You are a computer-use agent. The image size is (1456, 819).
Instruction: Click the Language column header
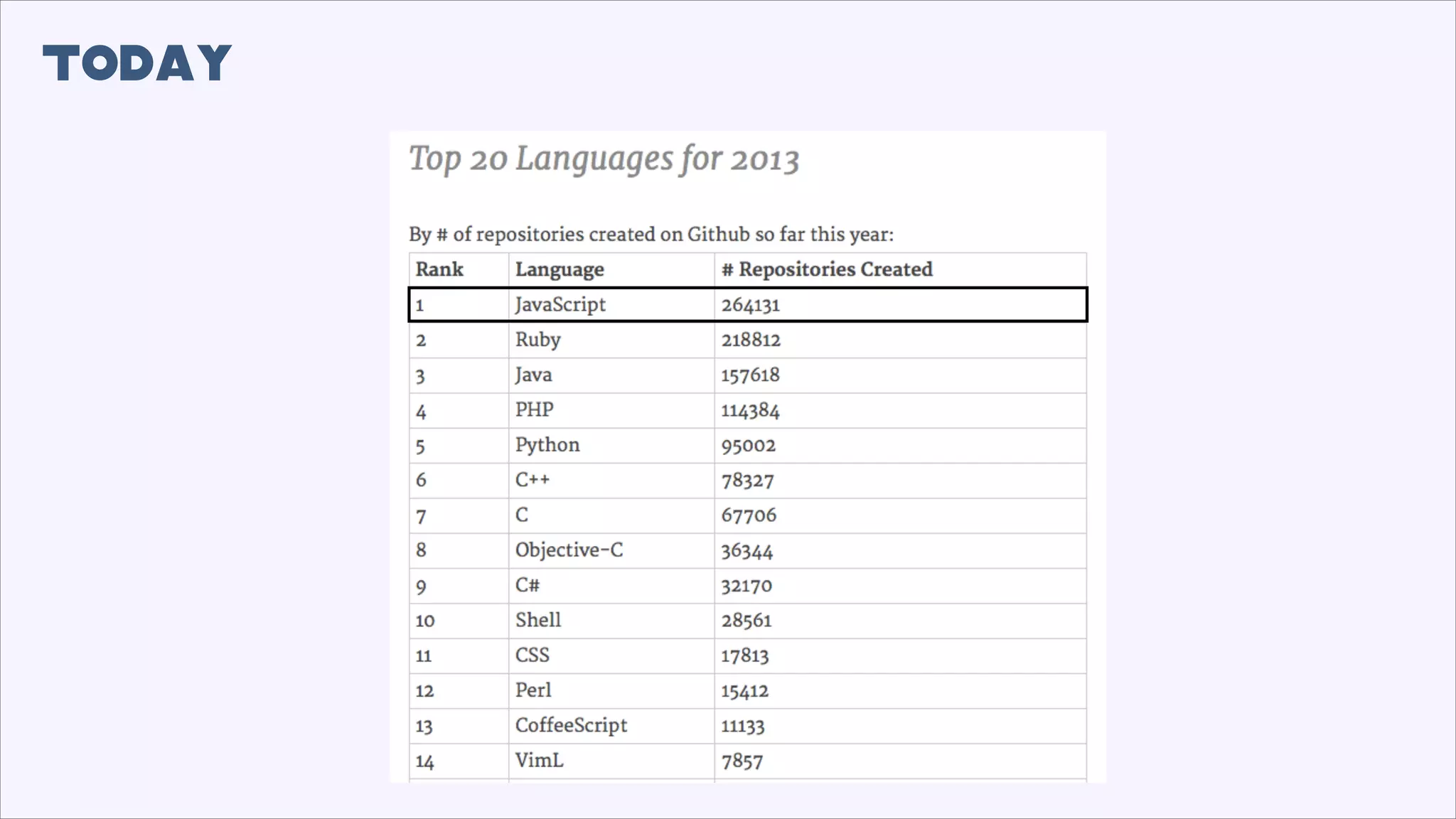click(560, 269)
